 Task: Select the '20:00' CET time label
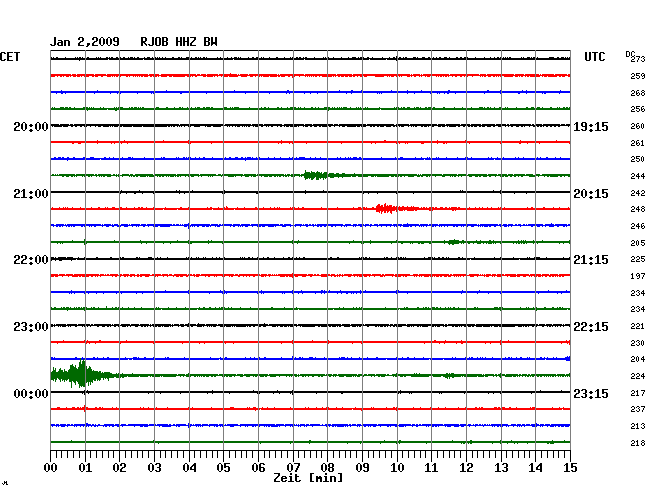[x=31, y=127]
